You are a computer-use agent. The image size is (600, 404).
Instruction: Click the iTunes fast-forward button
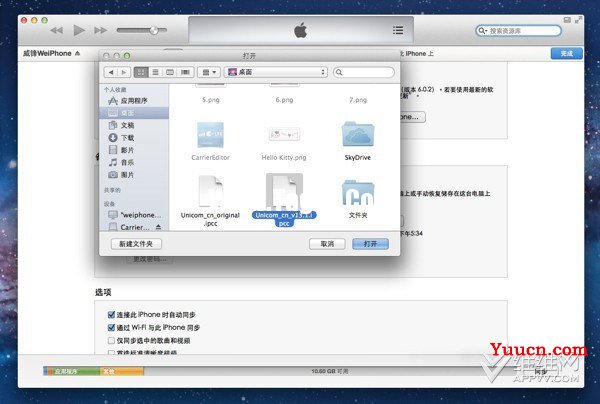(x=100, y=30)
